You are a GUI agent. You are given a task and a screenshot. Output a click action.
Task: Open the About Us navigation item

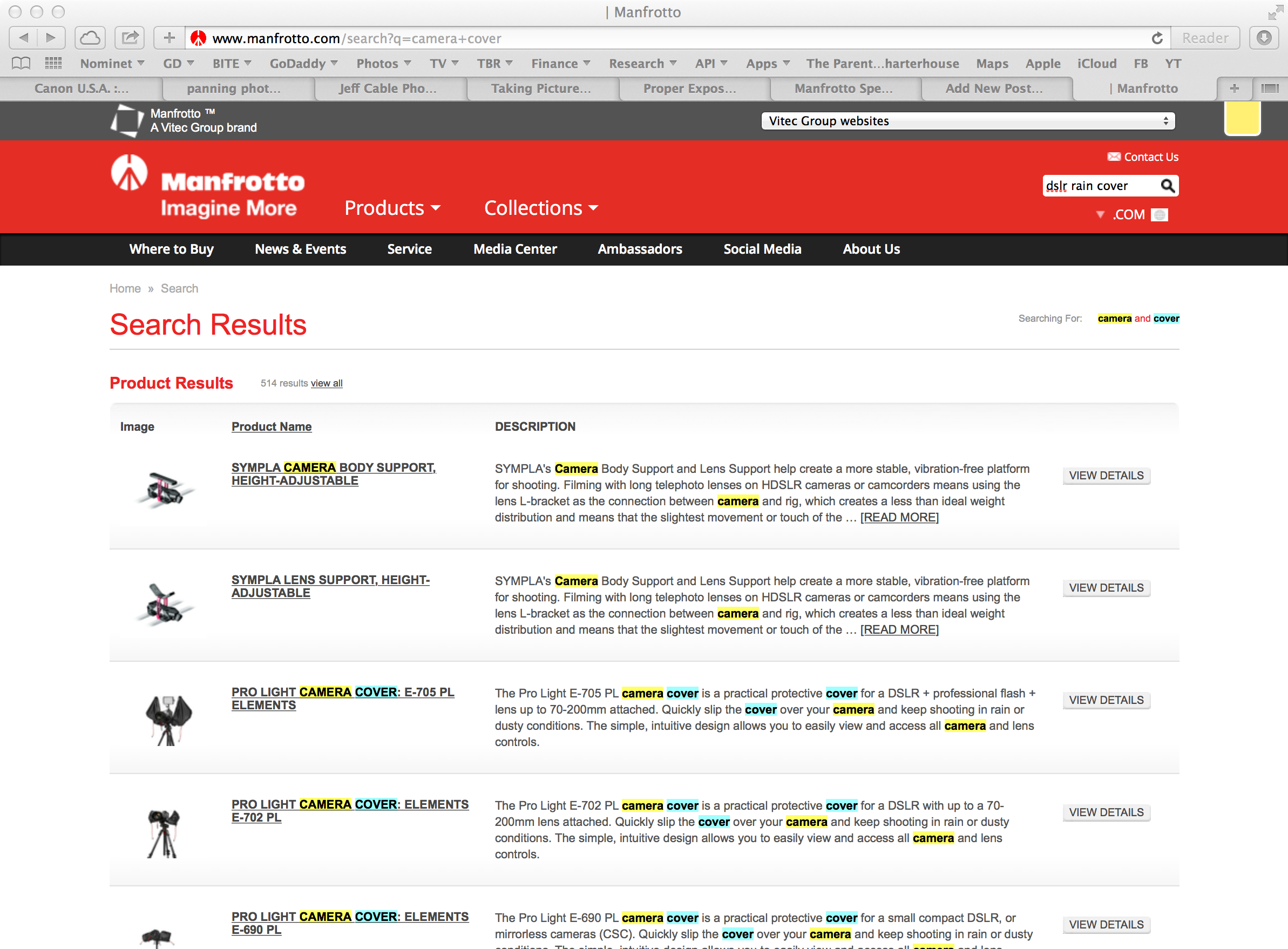(x=871, y=249)
